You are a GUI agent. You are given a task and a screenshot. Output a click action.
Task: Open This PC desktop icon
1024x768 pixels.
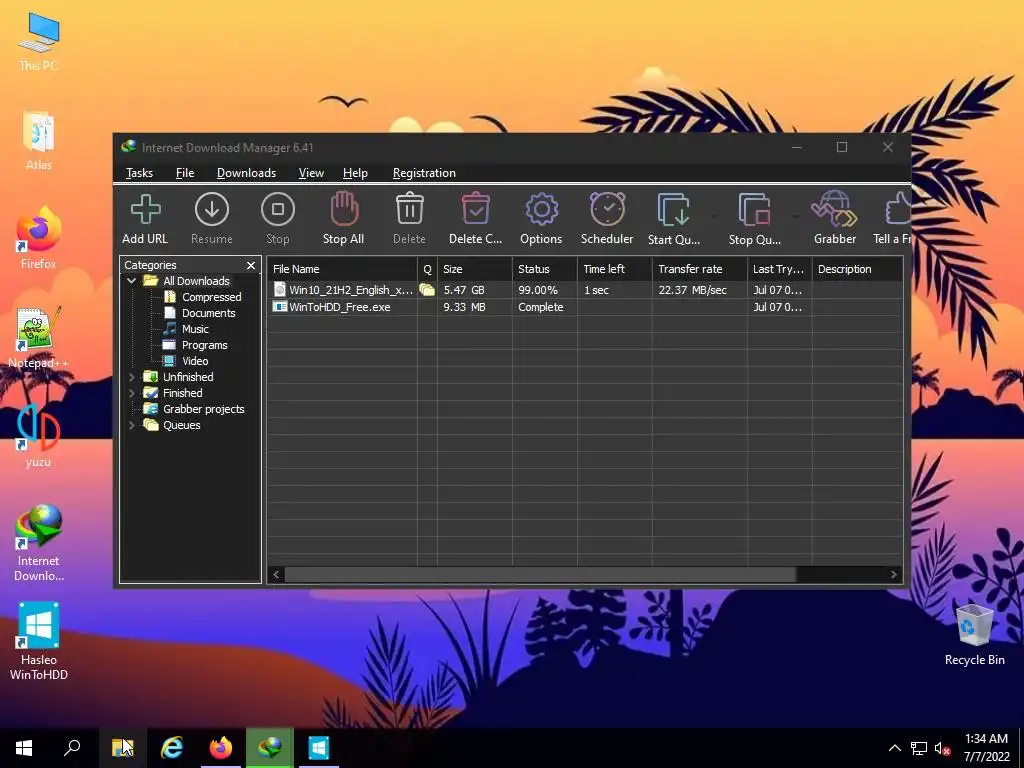[x=39, y=42]
